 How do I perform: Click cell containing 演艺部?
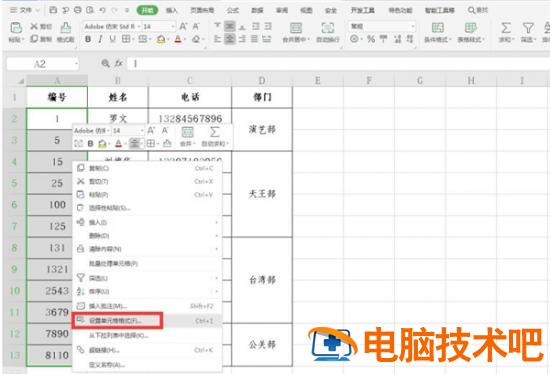pos(262,129)
